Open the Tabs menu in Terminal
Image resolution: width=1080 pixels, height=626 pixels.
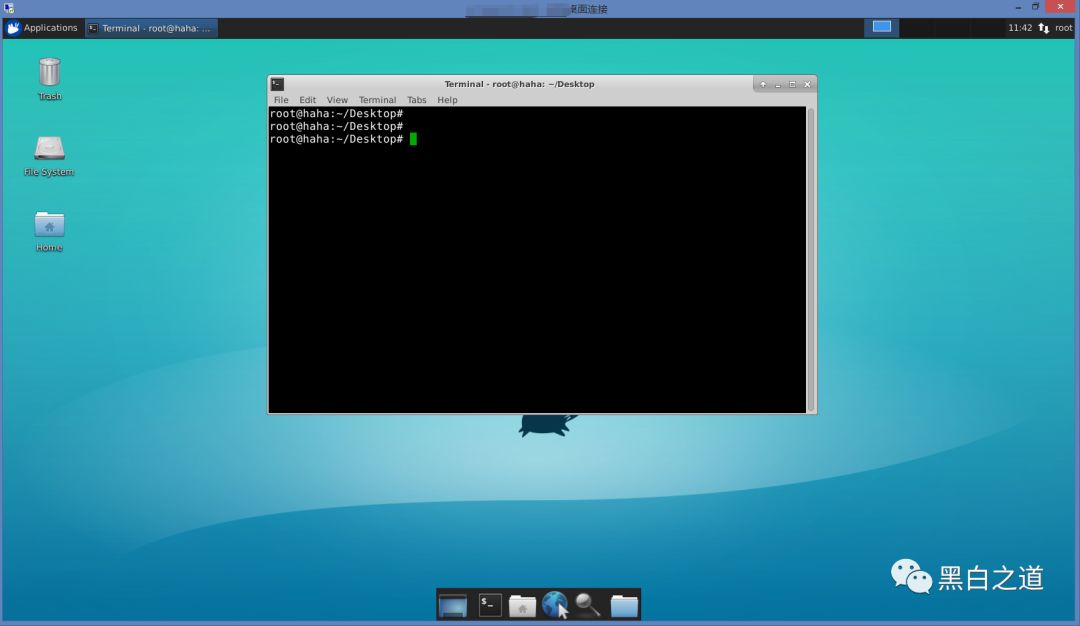coord(416,100)
